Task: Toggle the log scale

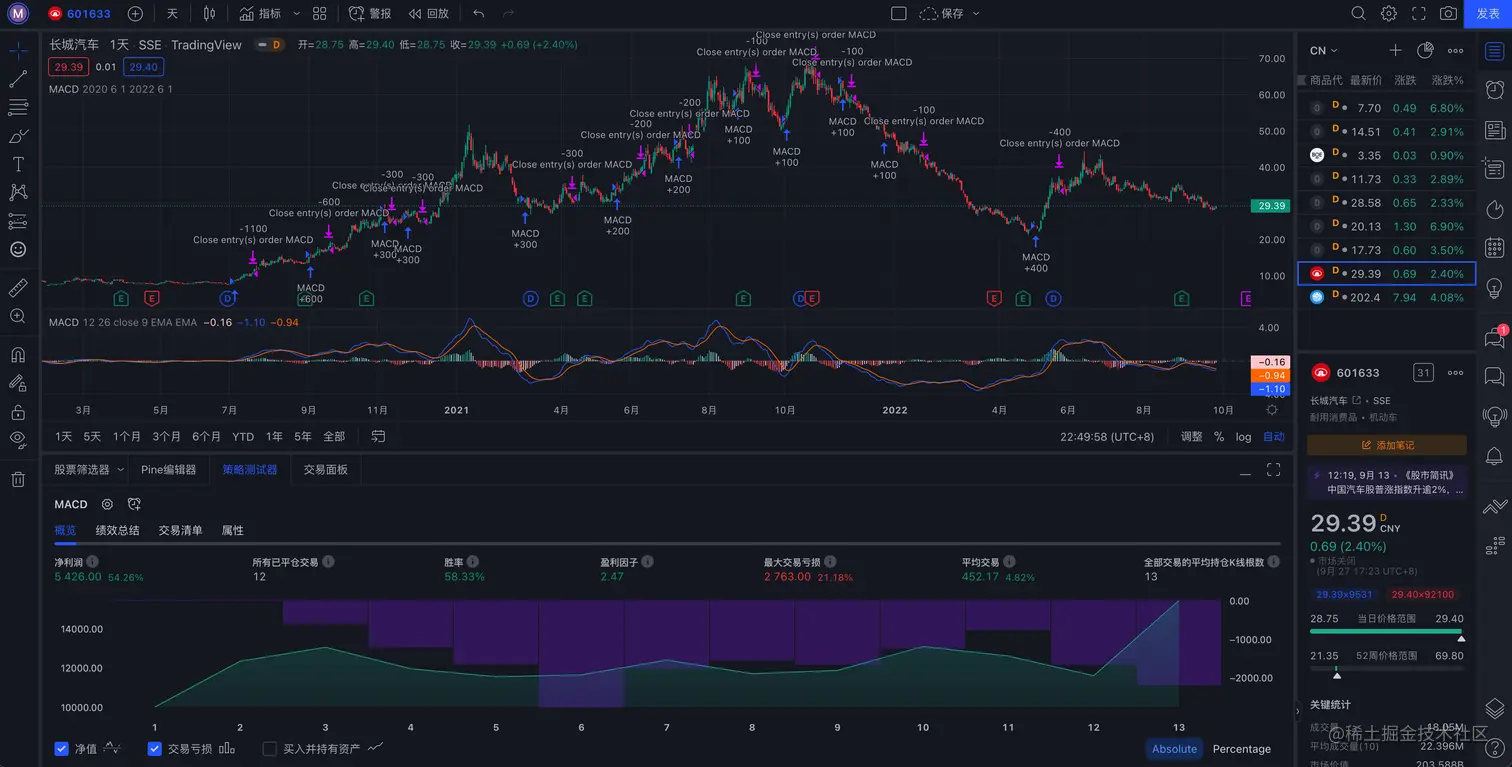Action: (x=1243, y=436)
